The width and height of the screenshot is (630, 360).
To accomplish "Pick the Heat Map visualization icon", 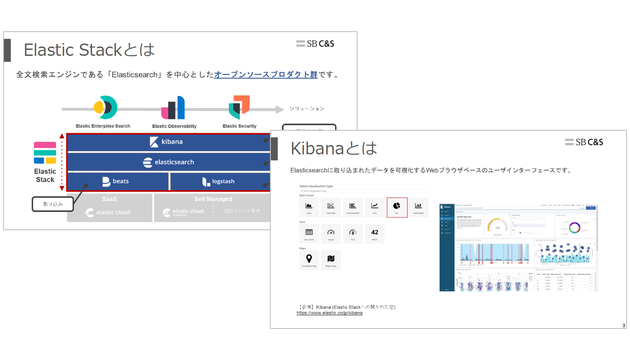I will coord(331,207).
